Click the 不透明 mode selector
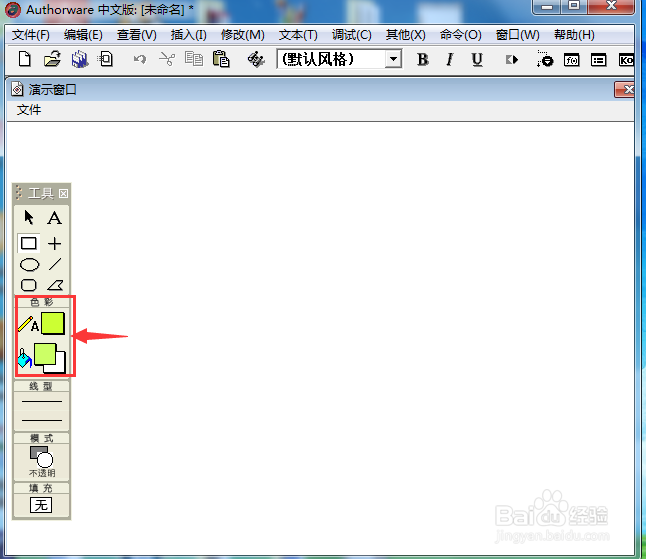Screen dimensions: 646x559 coord(42,462)
